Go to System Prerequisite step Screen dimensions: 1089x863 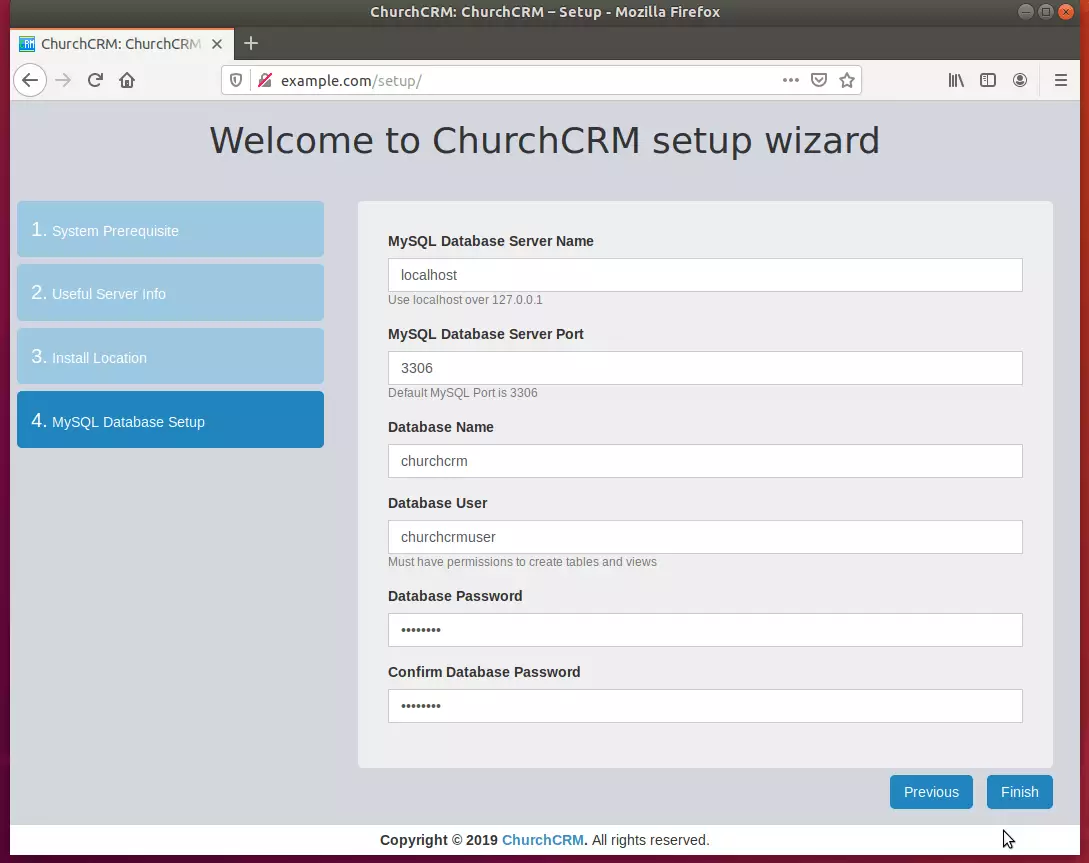click(170, 229)
